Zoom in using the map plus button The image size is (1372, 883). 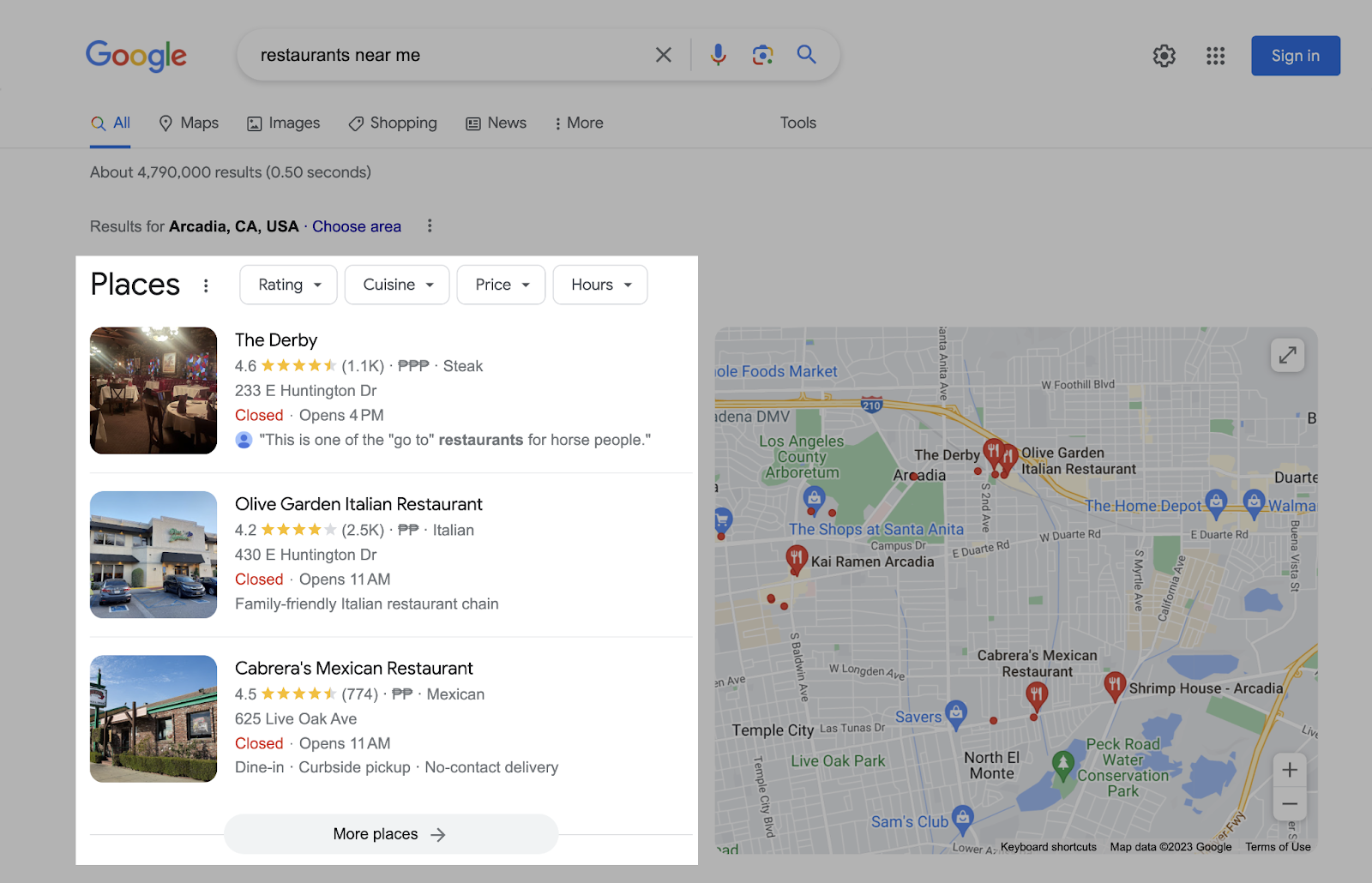click(x=1289, y=769)
